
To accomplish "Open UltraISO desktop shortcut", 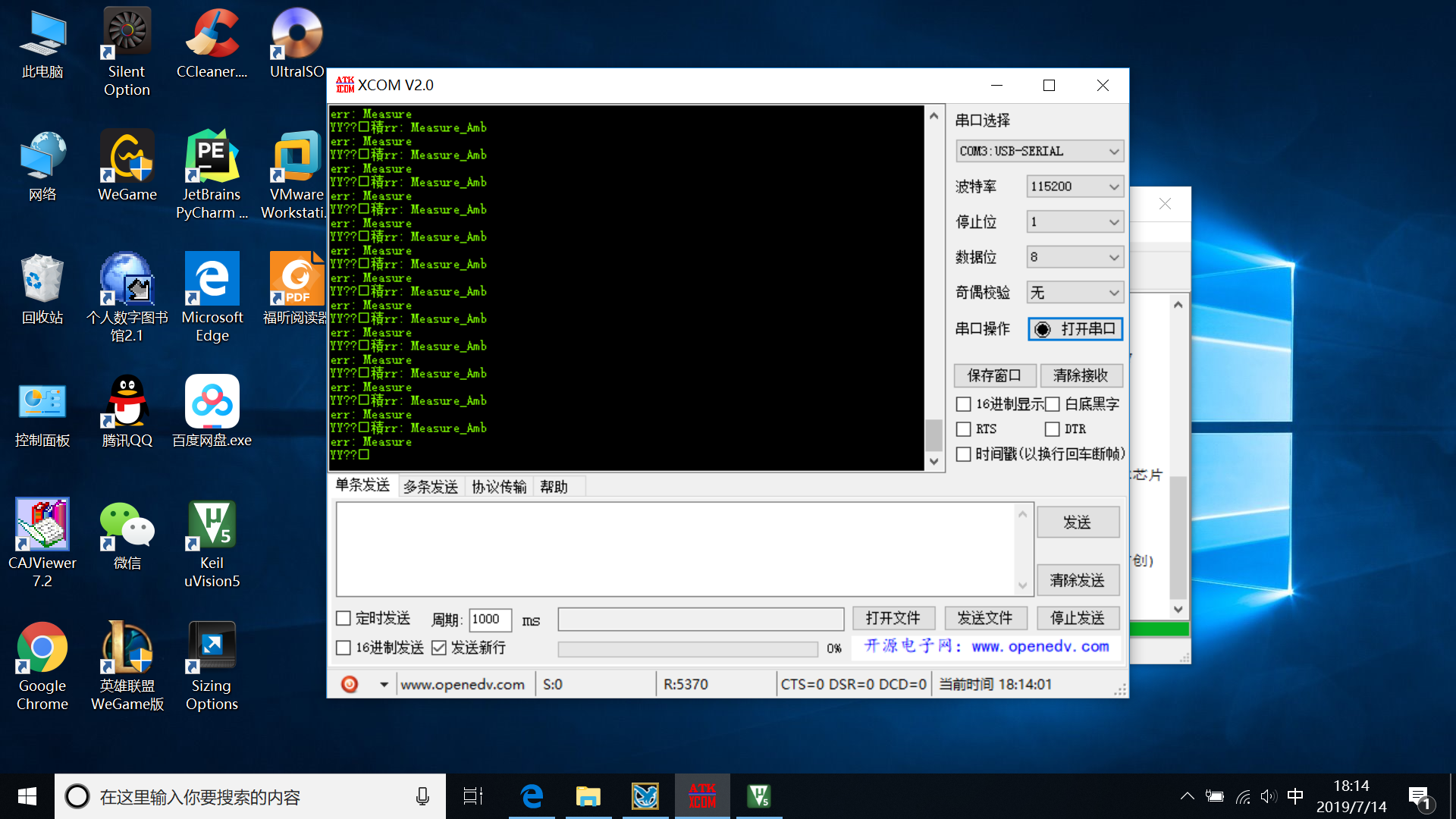I will (297, 44).
